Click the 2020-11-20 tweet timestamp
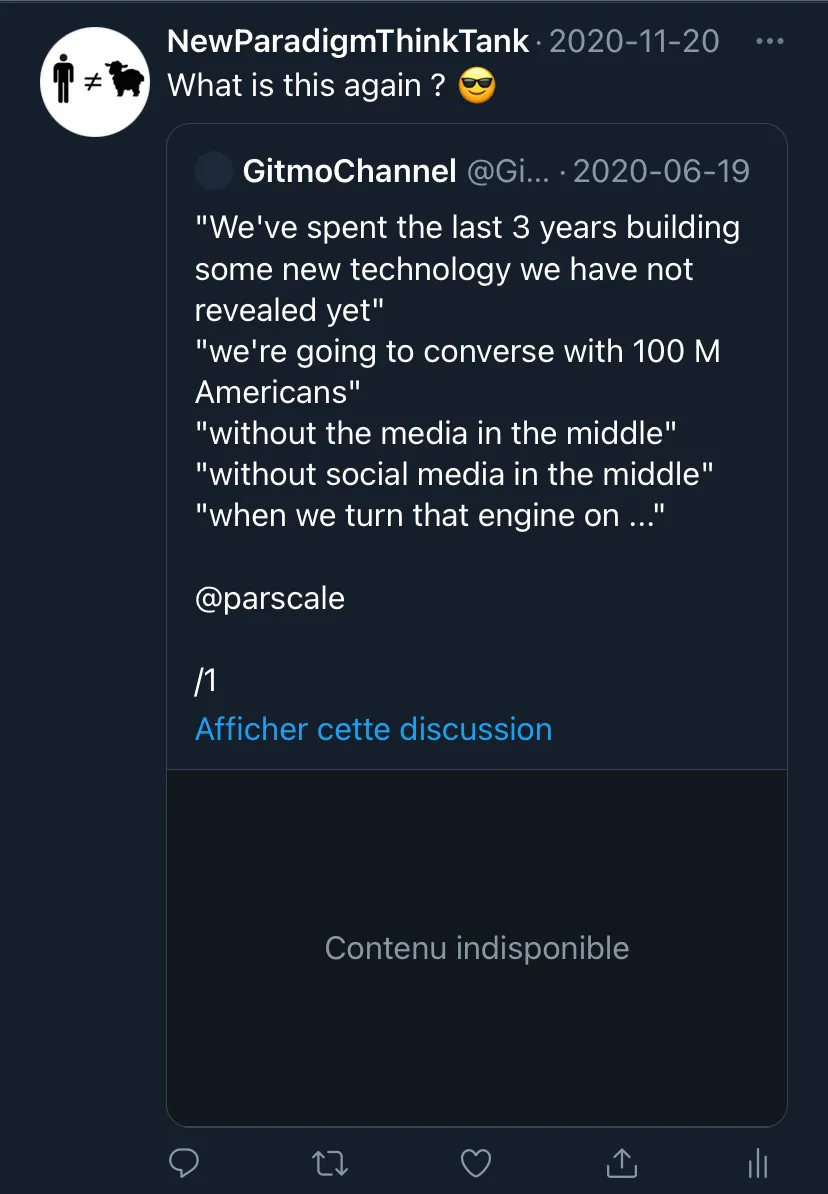The image size is (828, 1194). click(634, 41)
